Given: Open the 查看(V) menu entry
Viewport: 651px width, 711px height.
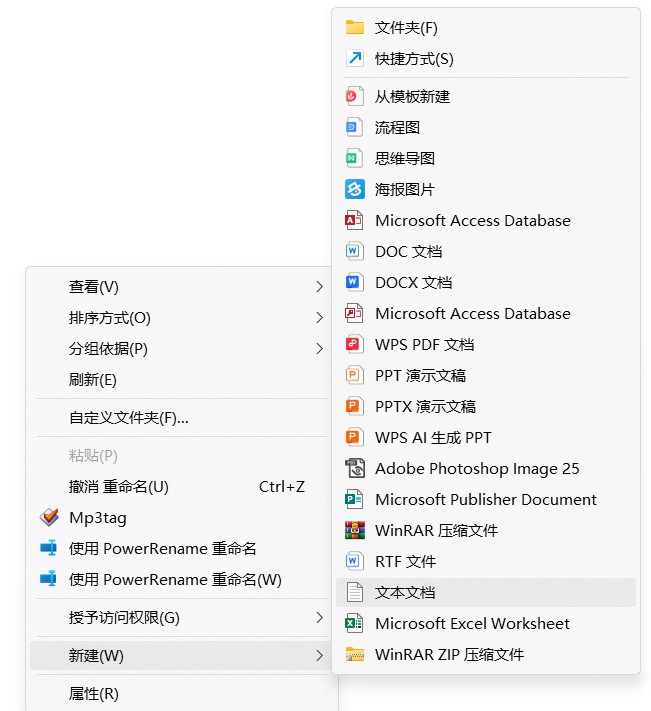Looking at the screenshot, I should point(180,287).
